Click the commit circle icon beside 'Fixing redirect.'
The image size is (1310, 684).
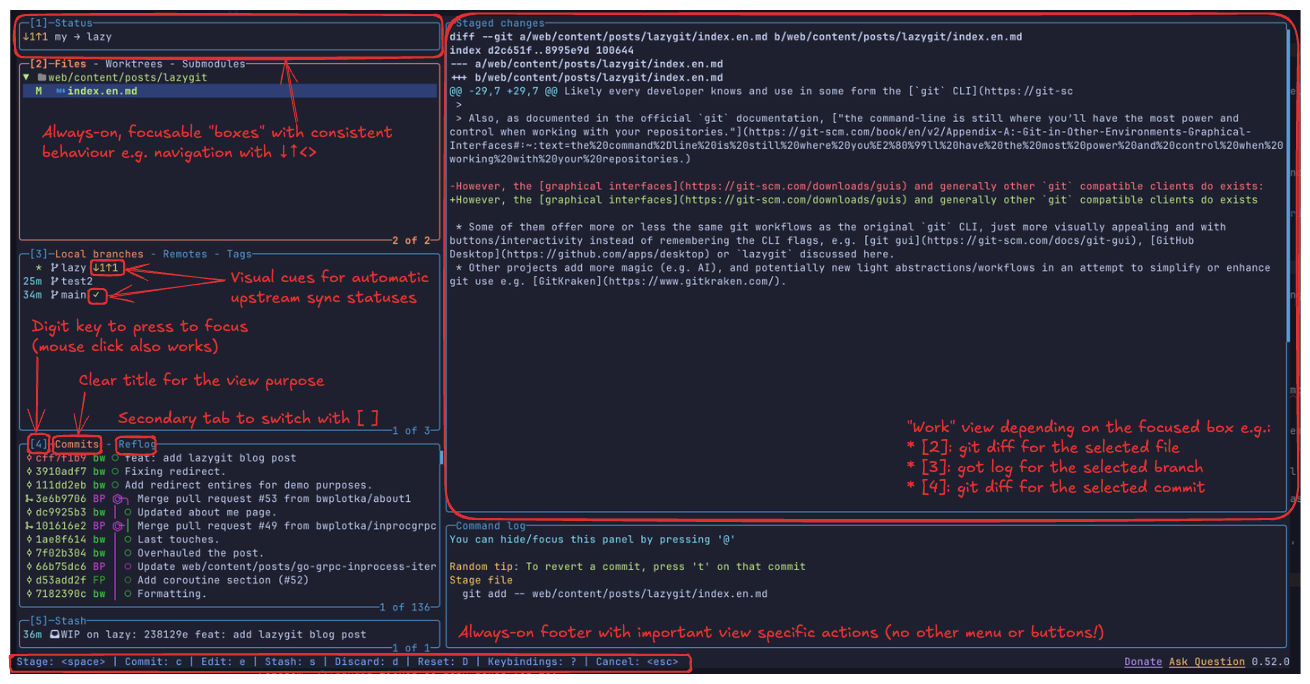click(115, 471)
